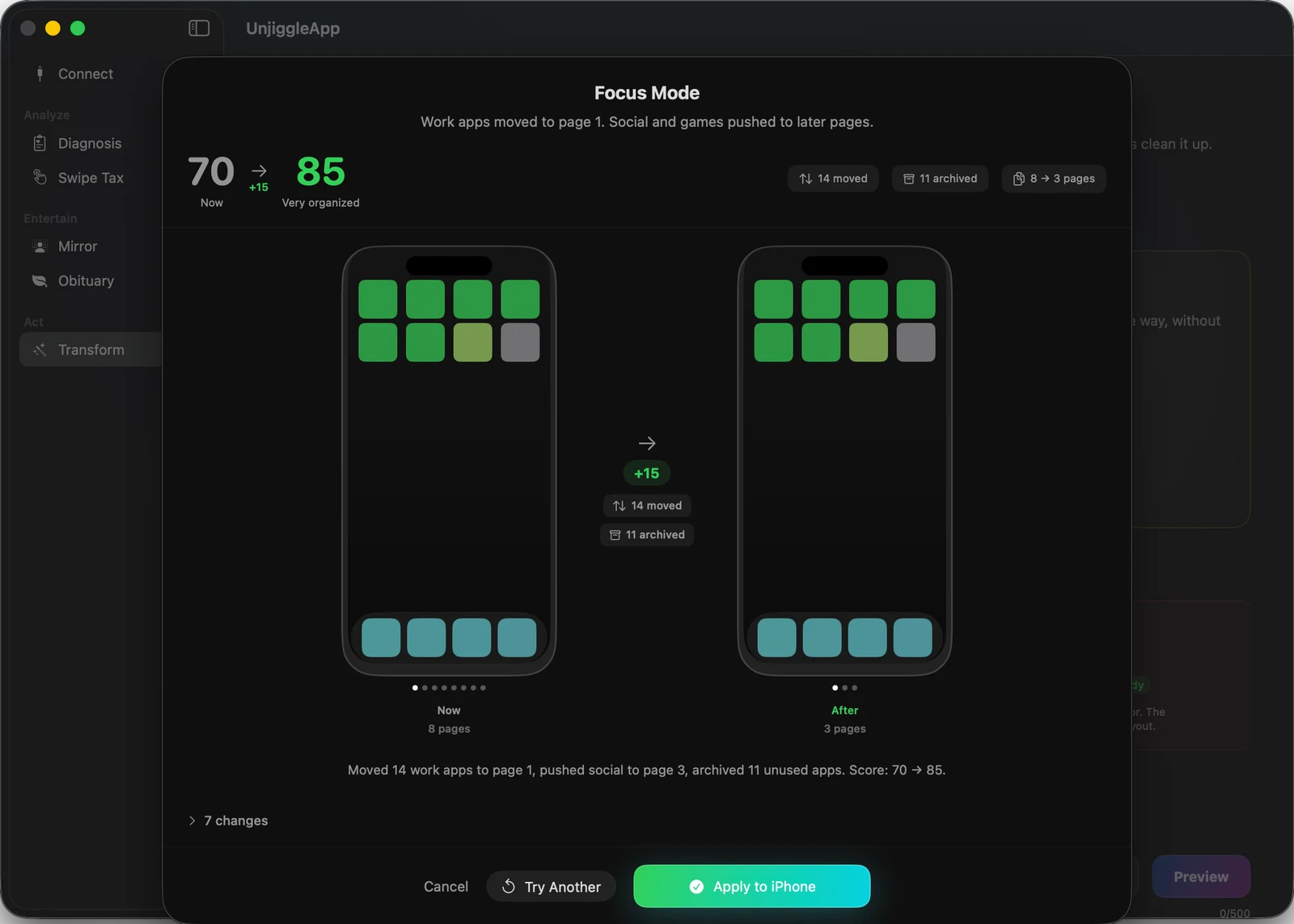Screen dimensions: 1294x924
Task: Click first teal dock icon in Now phone
Action: (x=381, y=638)
